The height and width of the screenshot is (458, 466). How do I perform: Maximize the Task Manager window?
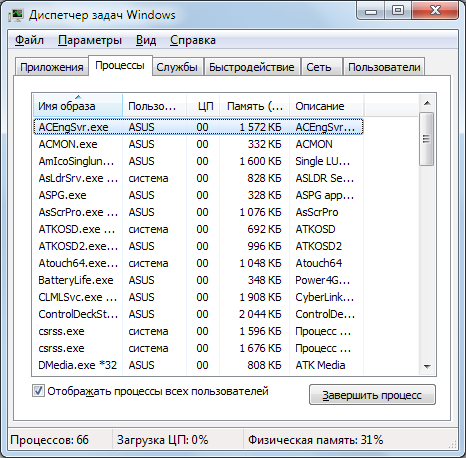398,10
